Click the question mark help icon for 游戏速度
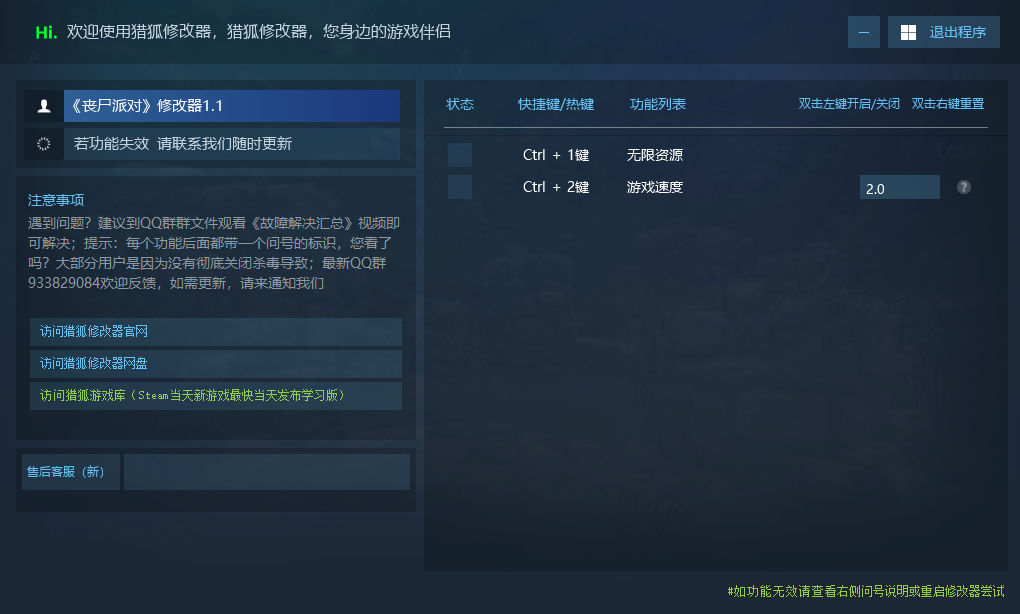Image resolution: width=1020 pixels, height=614 pixels. tap(963, 187)
